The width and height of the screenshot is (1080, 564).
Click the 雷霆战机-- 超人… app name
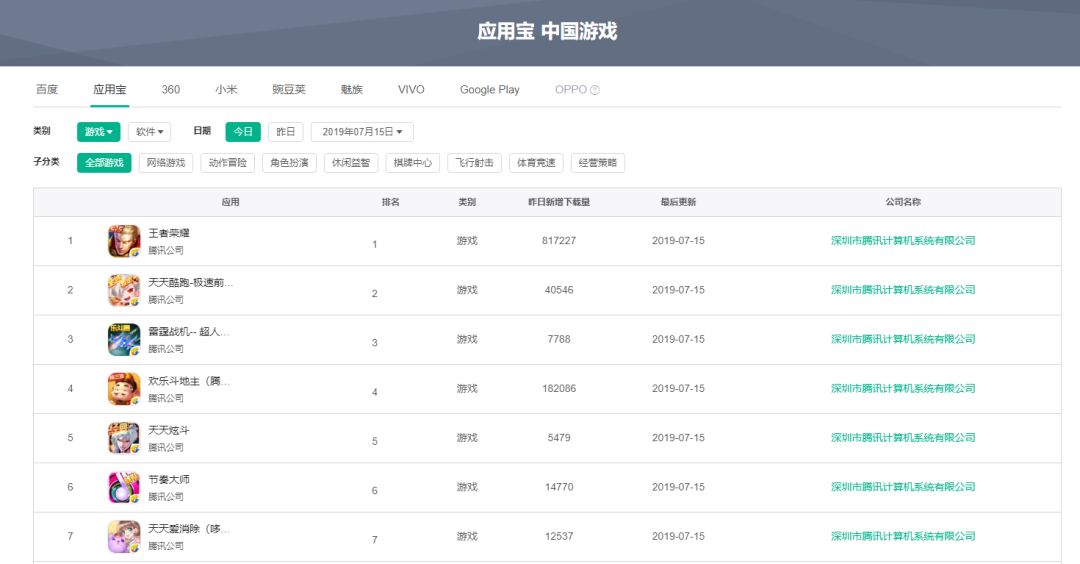coord(189,332)
